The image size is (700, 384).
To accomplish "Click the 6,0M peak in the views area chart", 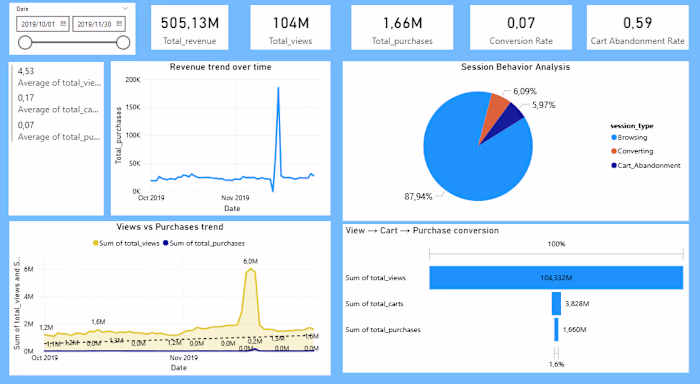I will point(251,269).
